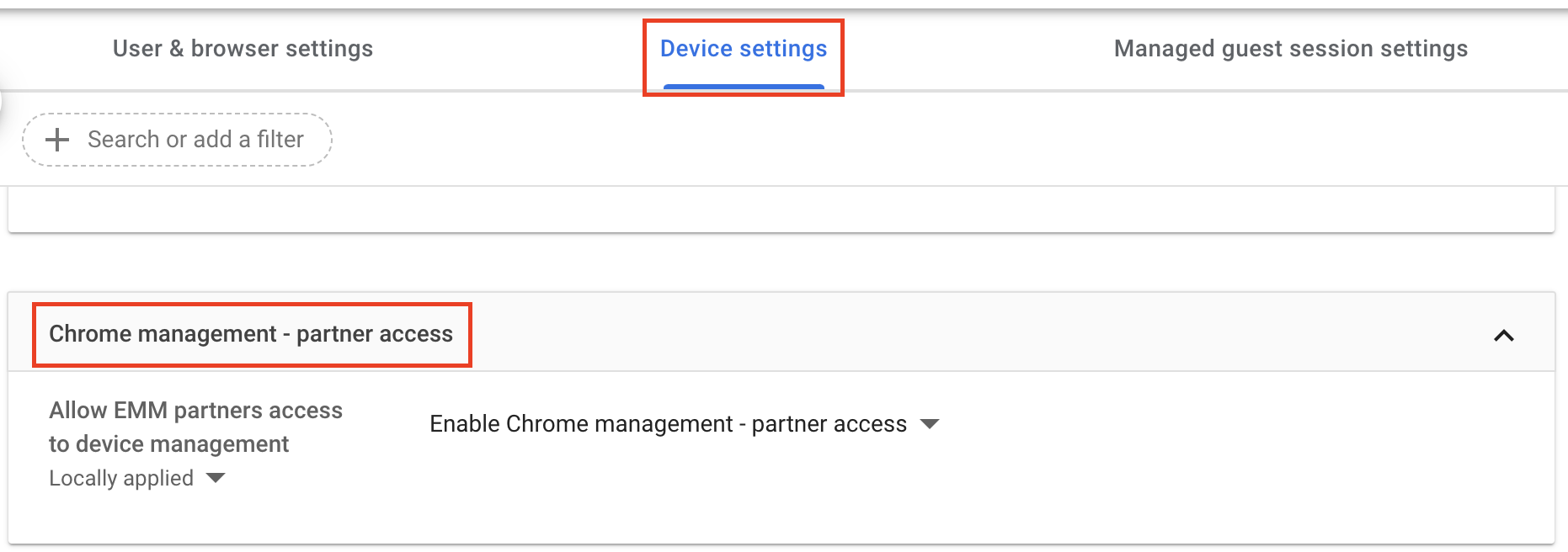Open the Locally applied inheritance dropdown arrow

point(216,478)
